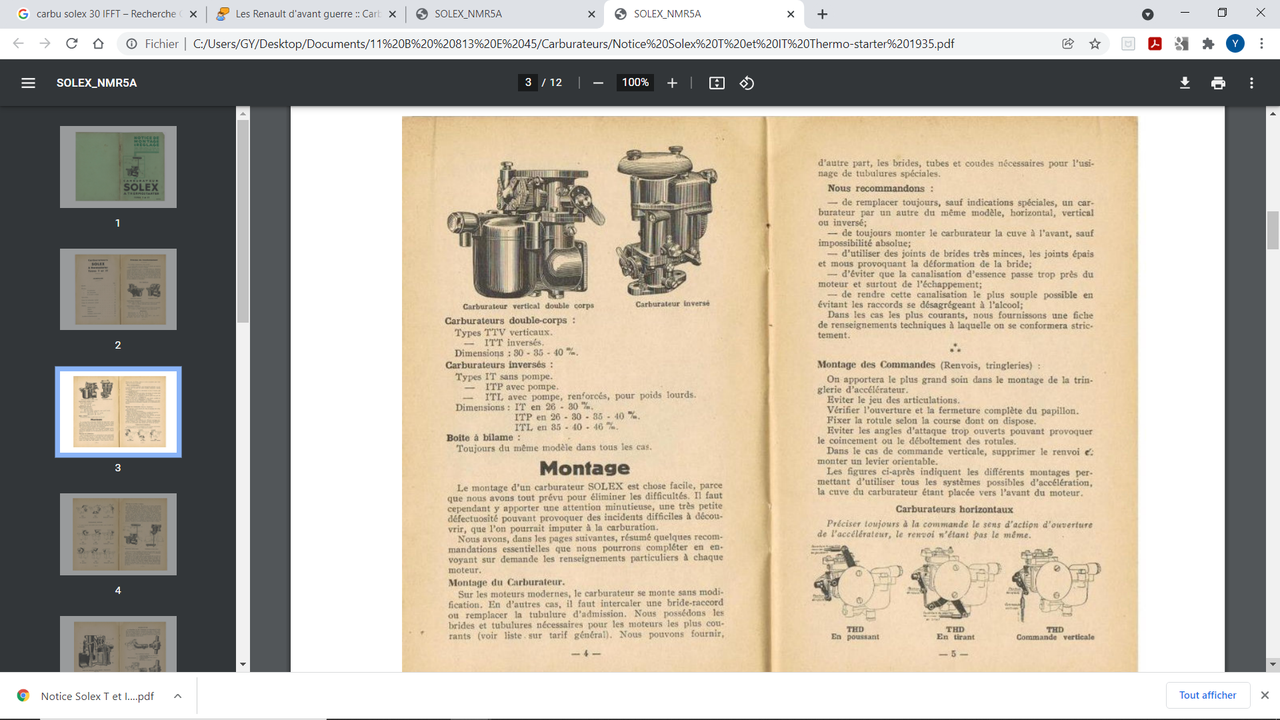Open page 2 thumbnail
The image size is (1280, 720).
point(118,289)
